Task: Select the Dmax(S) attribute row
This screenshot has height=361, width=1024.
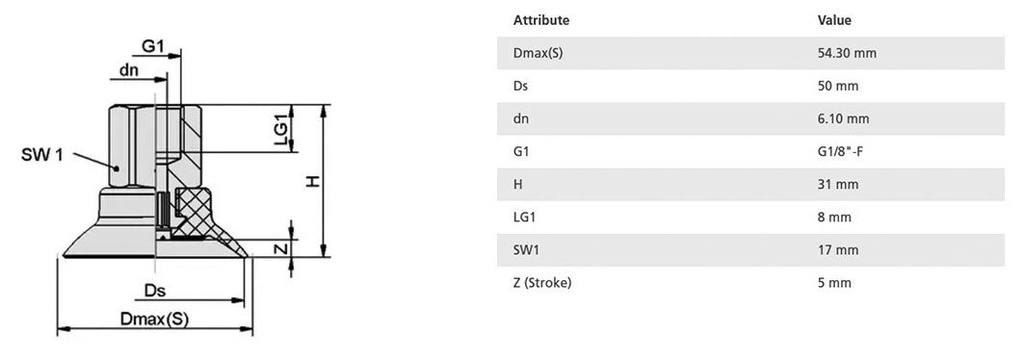Action: pos(750,54)
